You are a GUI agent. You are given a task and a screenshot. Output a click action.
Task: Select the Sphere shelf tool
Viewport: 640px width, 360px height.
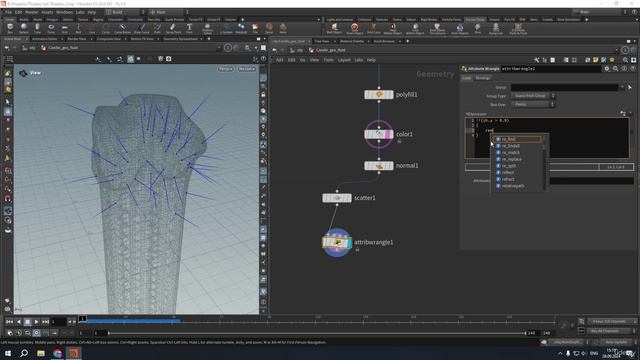(x=24, y=28)
